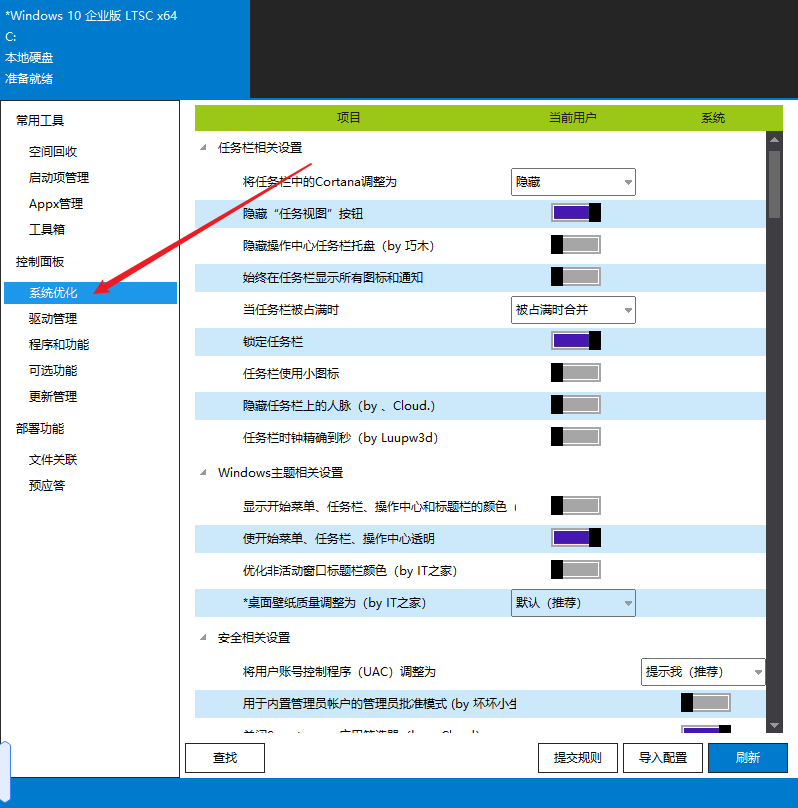Open 预应答 in sidebar

(46, 485)
